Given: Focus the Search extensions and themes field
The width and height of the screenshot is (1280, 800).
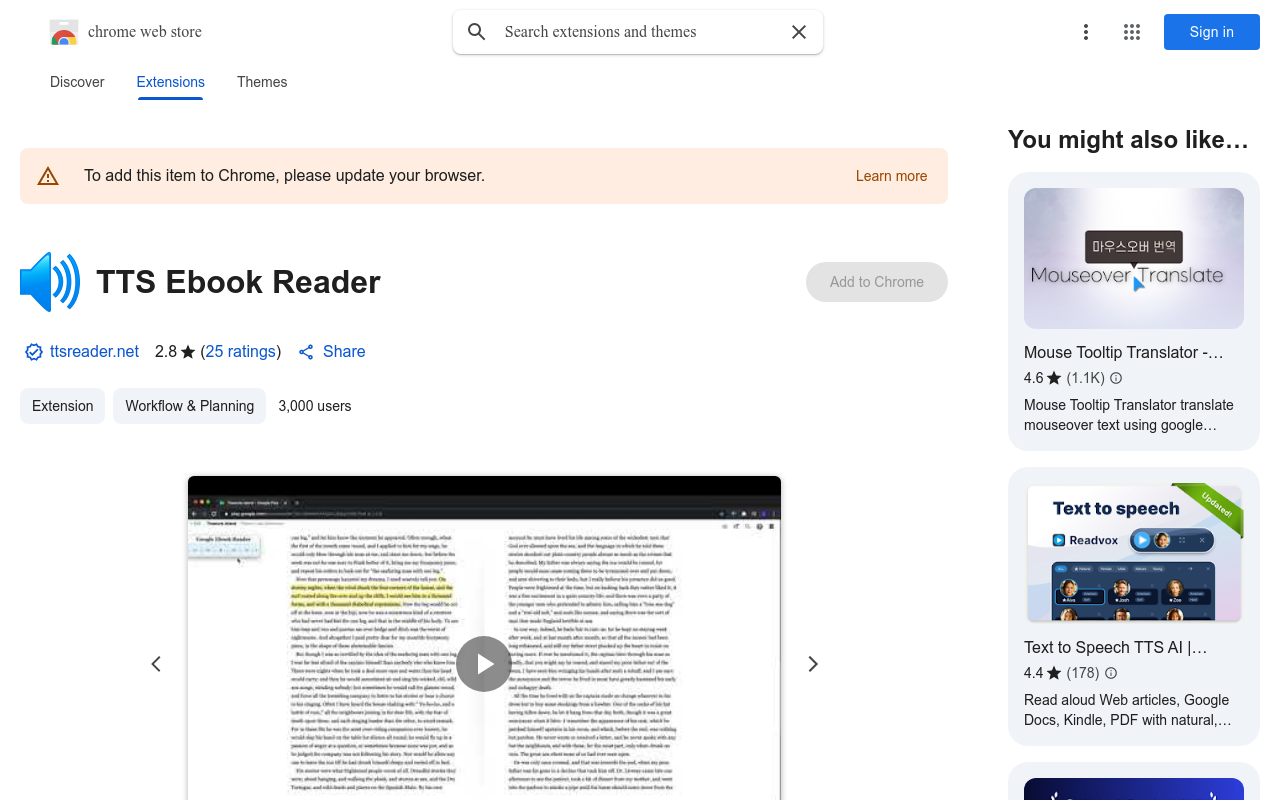Looking at the screenshot, I should click(638, 32).
